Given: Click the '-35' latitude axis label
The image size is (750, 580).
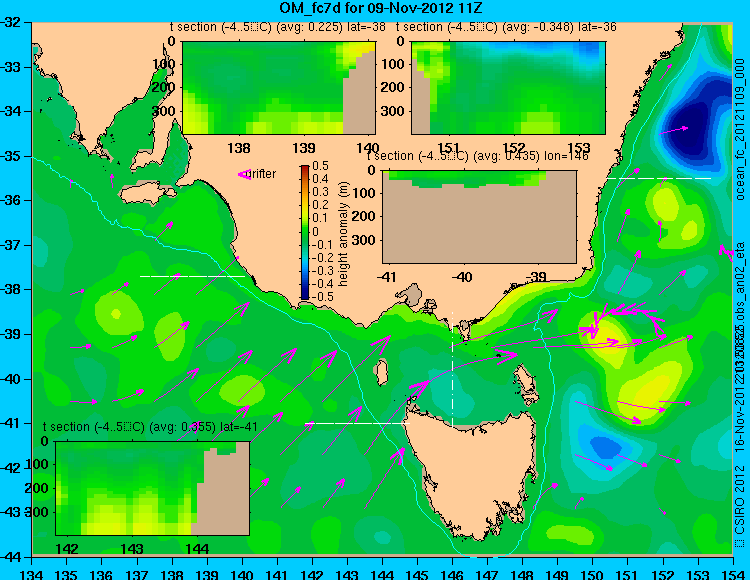Looking at the screenshot, I should [x=11, y=156].
